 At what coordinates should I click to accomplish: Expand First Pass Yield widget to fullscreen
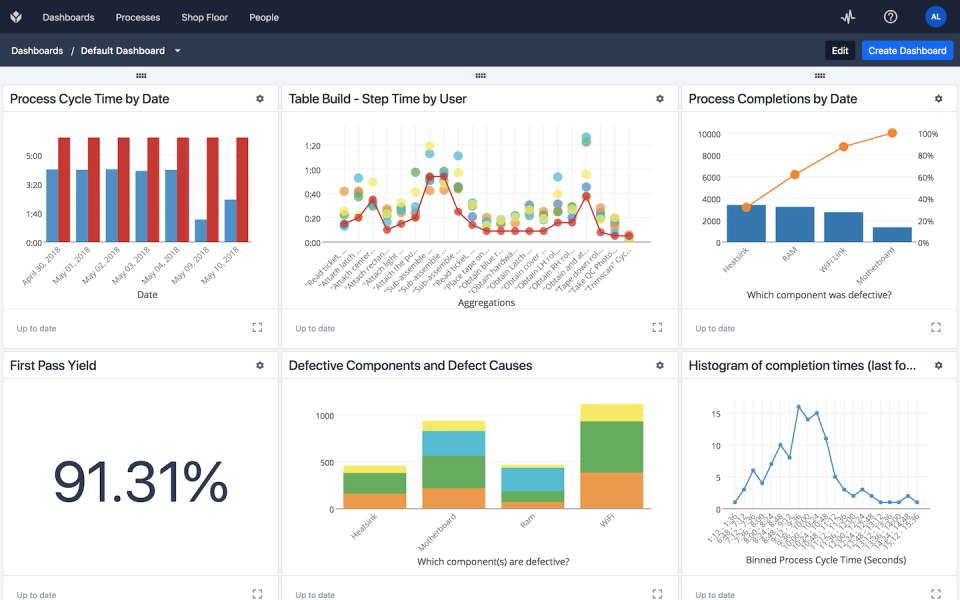[x=257, y=592]
